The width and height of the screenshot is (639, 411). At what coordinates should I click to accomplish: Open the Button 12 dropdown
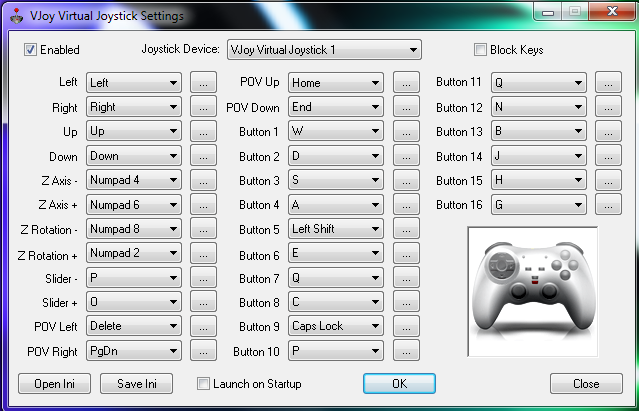click(539, 107)
